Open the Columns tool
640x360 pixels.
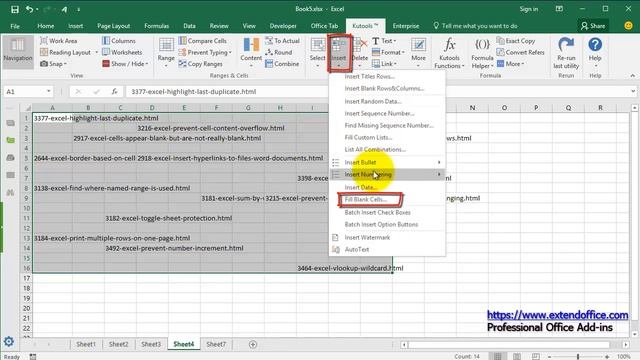point(119,41)
